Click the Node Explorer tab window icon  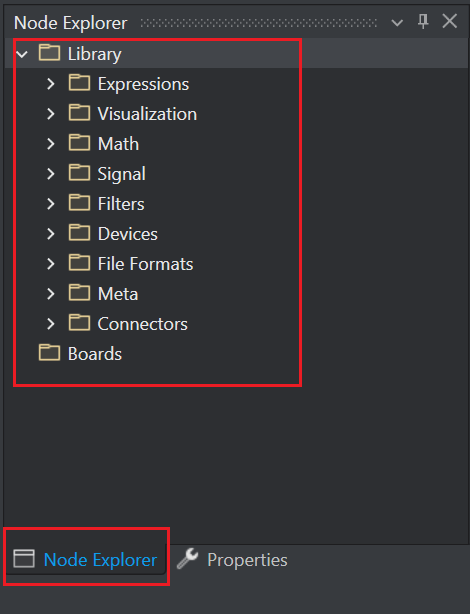[x=24, y=558]
